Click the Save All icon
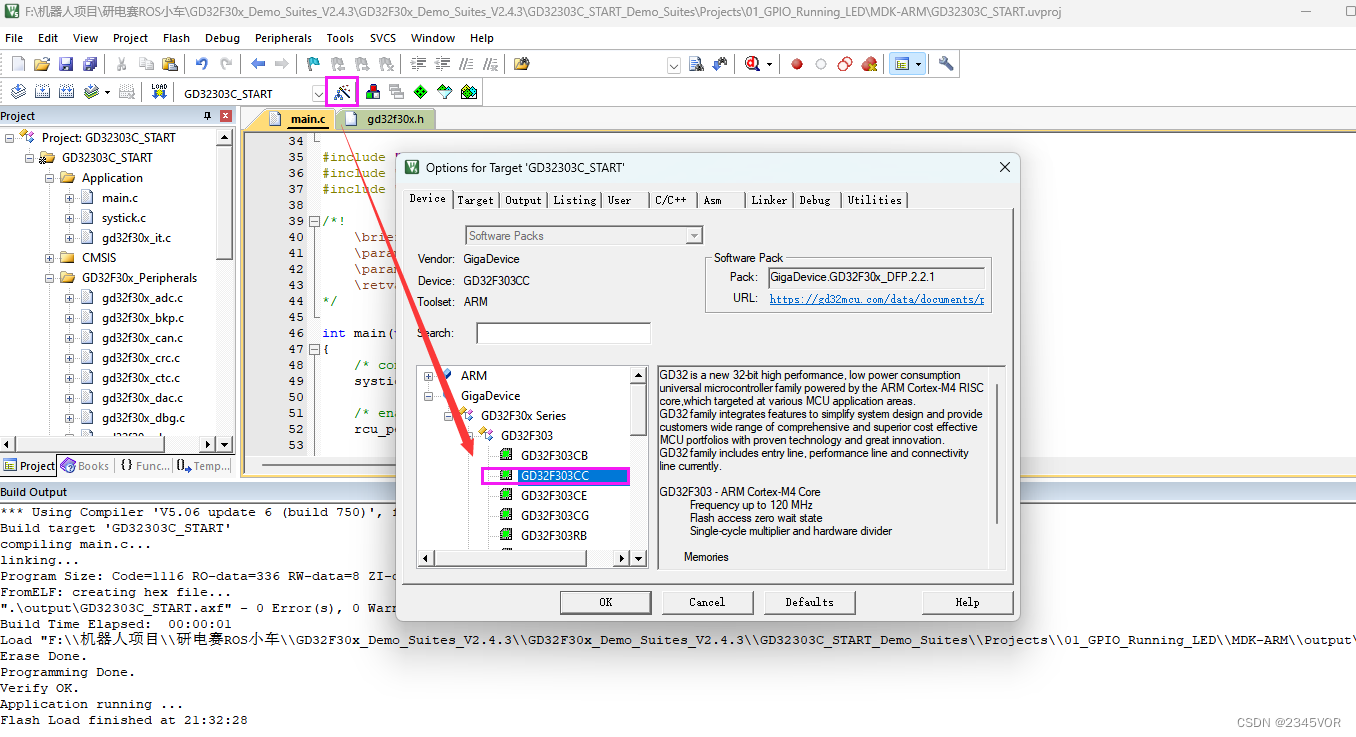This screenshot has width=1356, height=737. [x=90, y=64]
